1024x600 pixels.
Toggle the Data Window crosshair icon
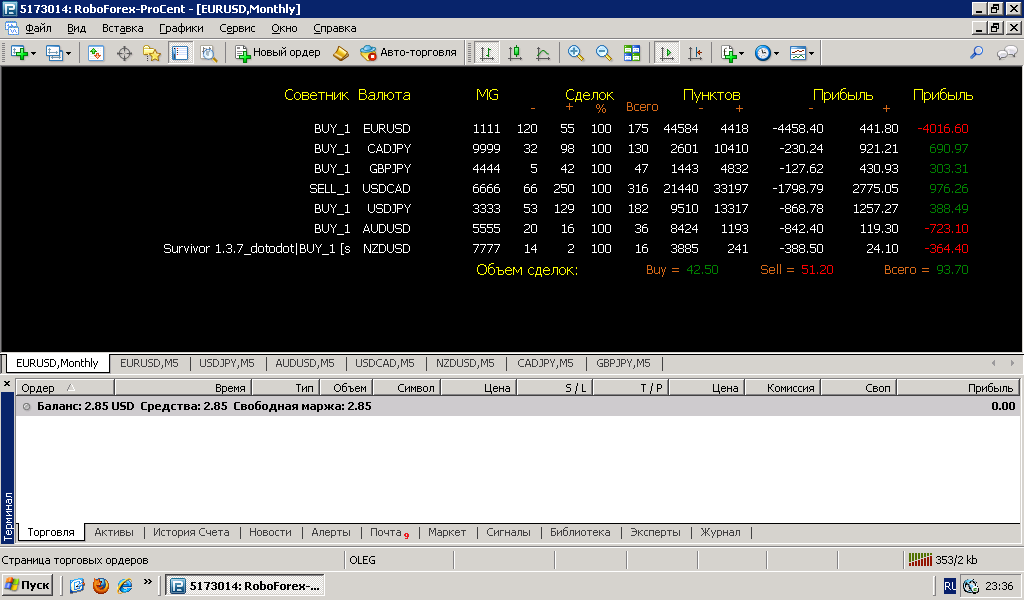pyautogui.click(x=124, y=53)
